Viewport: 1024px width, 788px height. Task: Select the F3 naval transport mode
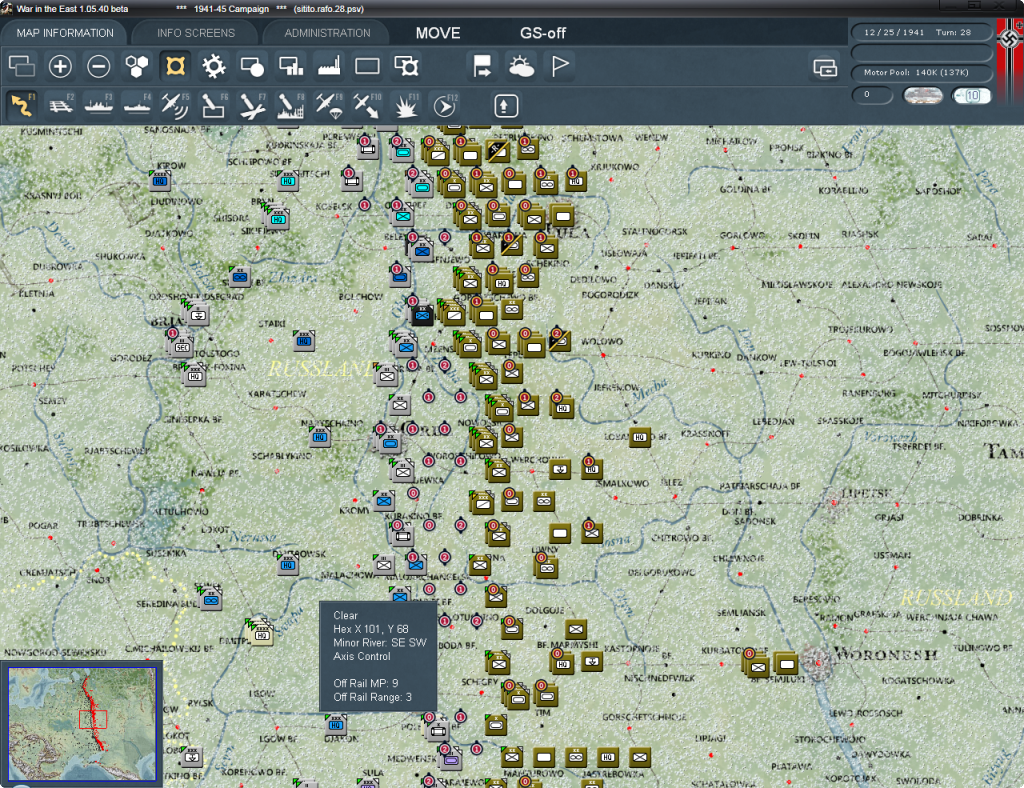99,105
